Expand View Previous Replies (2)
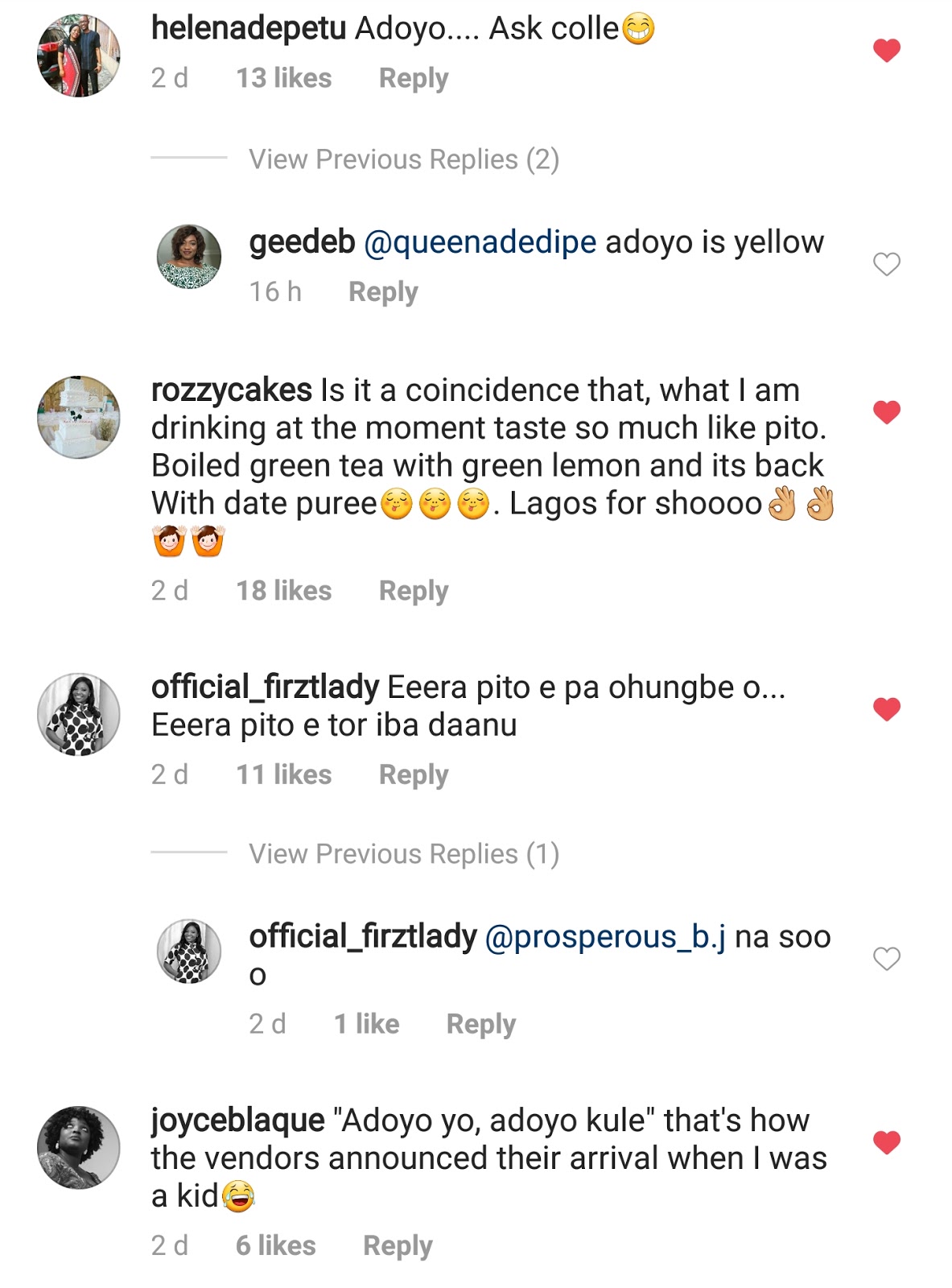Viewport: 952px width, 1288px height. click(403, 159)
